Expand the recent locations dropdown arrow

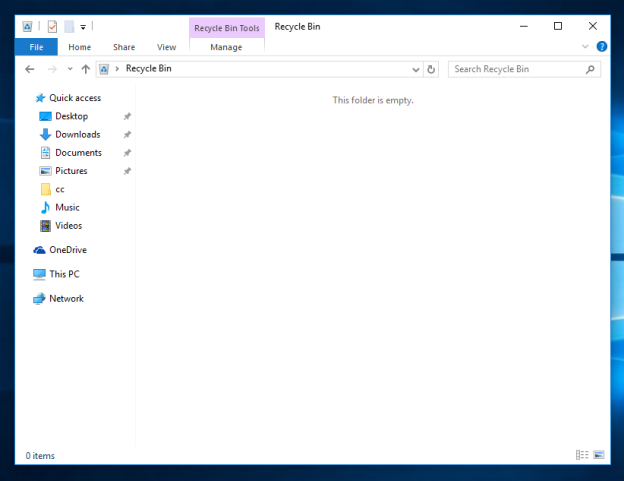70,69
